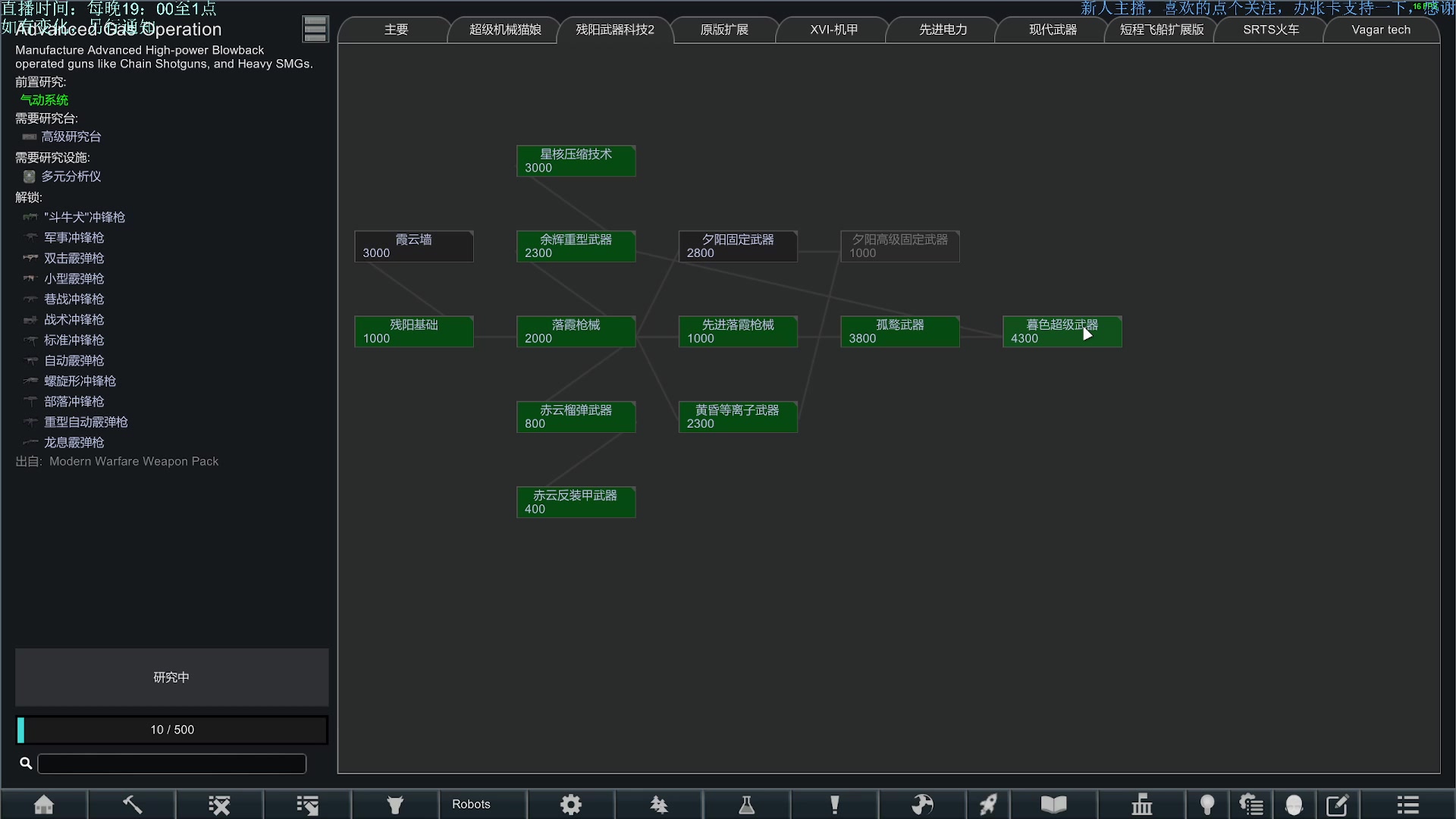Click the "斗牛犬"冲锋枪 unlock item
1456x819 pixels.
pyautogui.click(x=74, y=217)
